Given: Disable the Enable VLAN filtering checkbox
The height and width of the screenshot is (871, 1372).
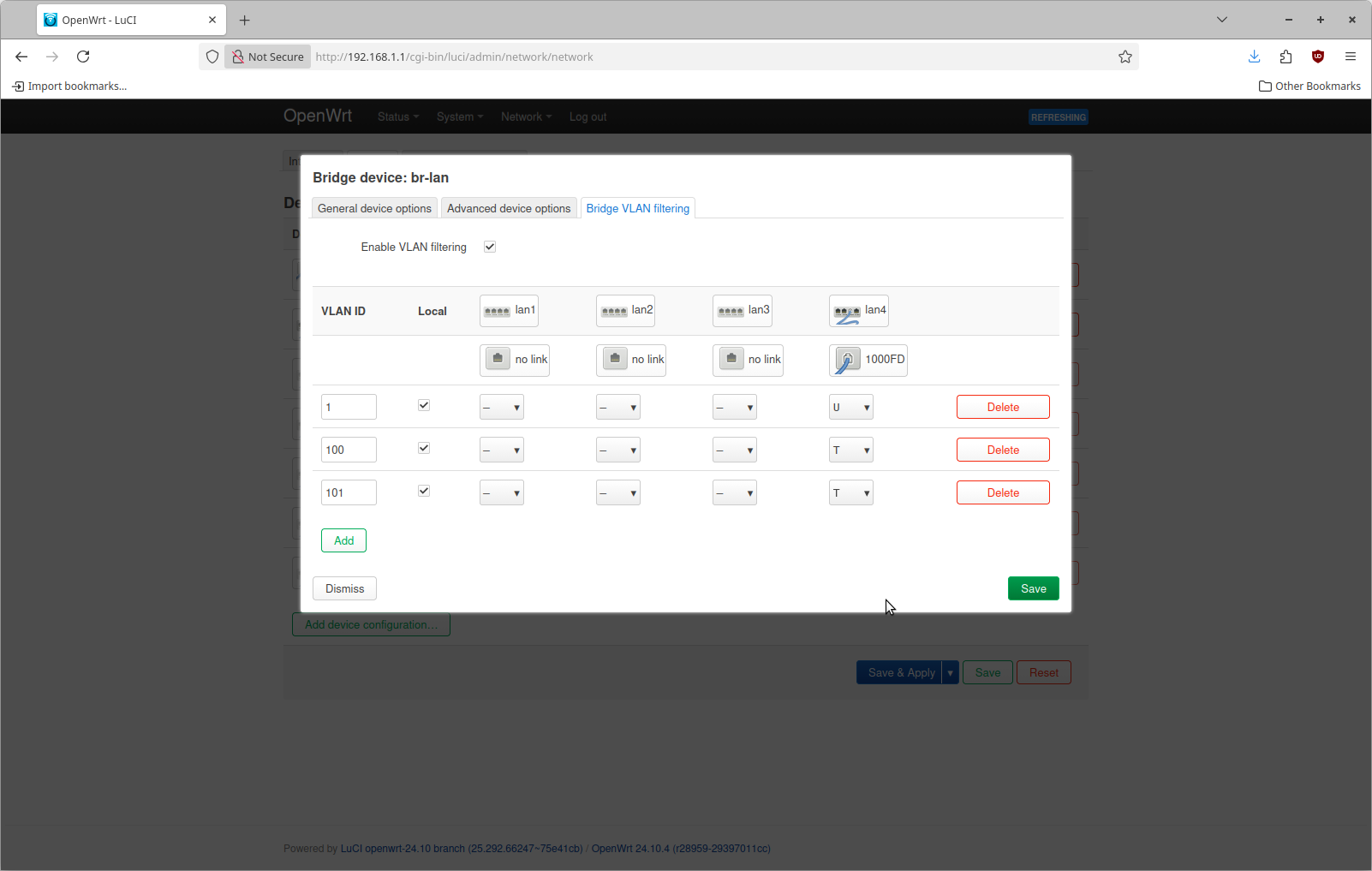Looking at the screenshot, I should (x=490, y=247).
